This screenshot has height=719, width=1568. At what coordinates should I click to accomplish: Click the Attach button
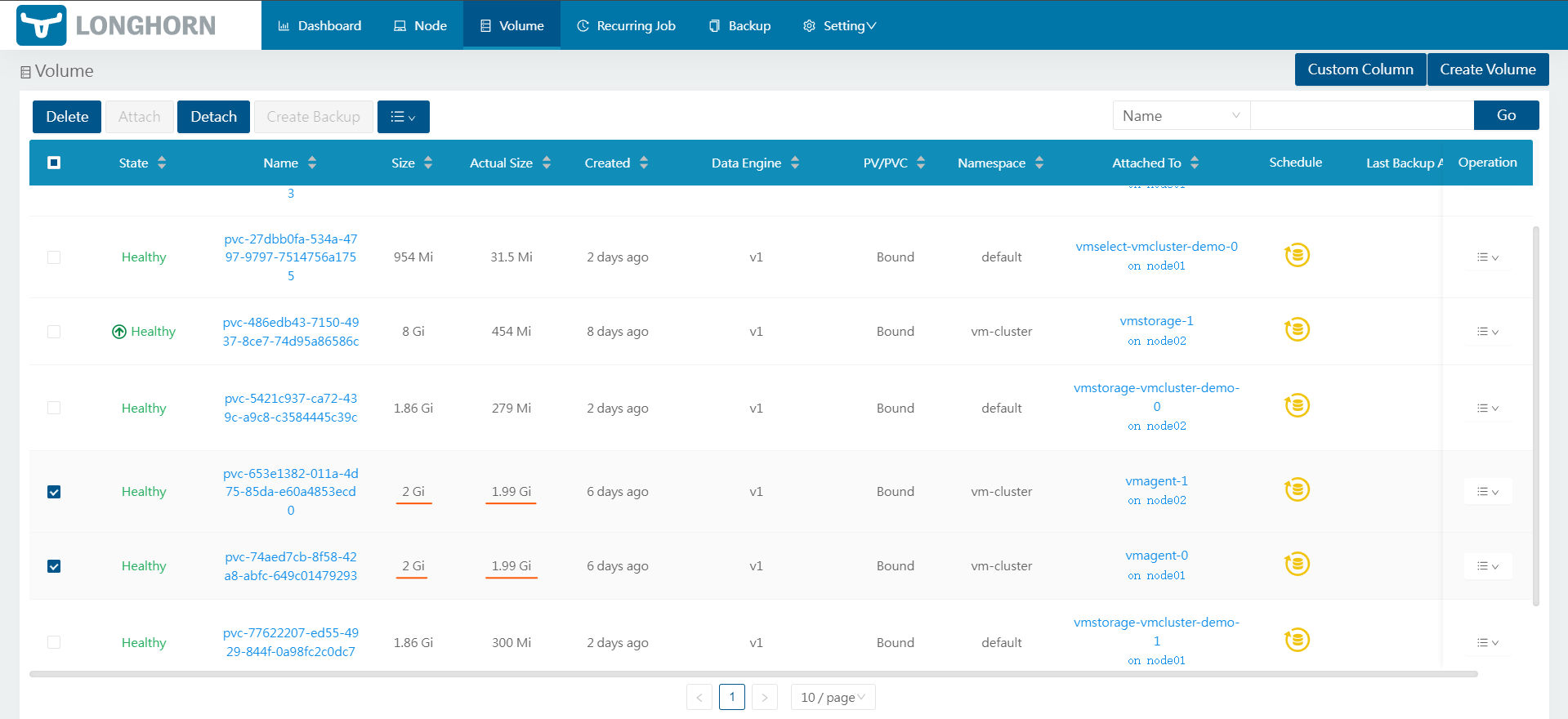139,117
